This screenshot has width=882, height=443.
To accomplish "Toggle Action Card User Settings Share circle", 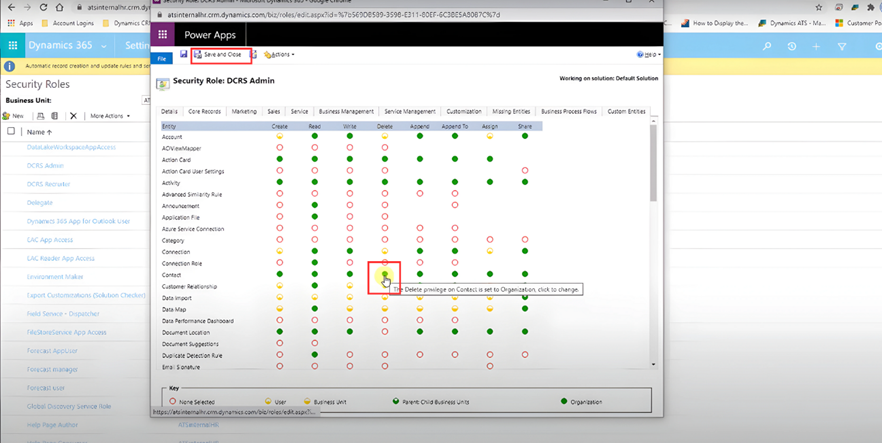I will point(525,170).
